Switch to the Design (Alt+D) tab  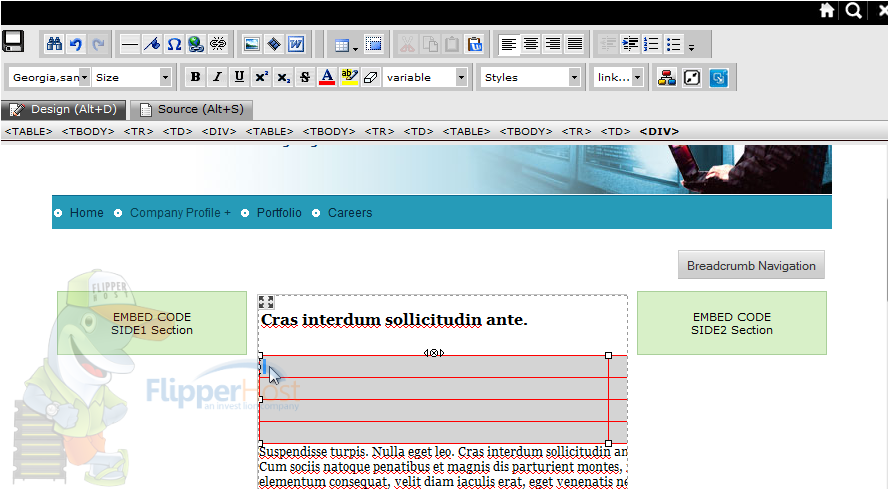pyautogui.click(x=64, y=109)
